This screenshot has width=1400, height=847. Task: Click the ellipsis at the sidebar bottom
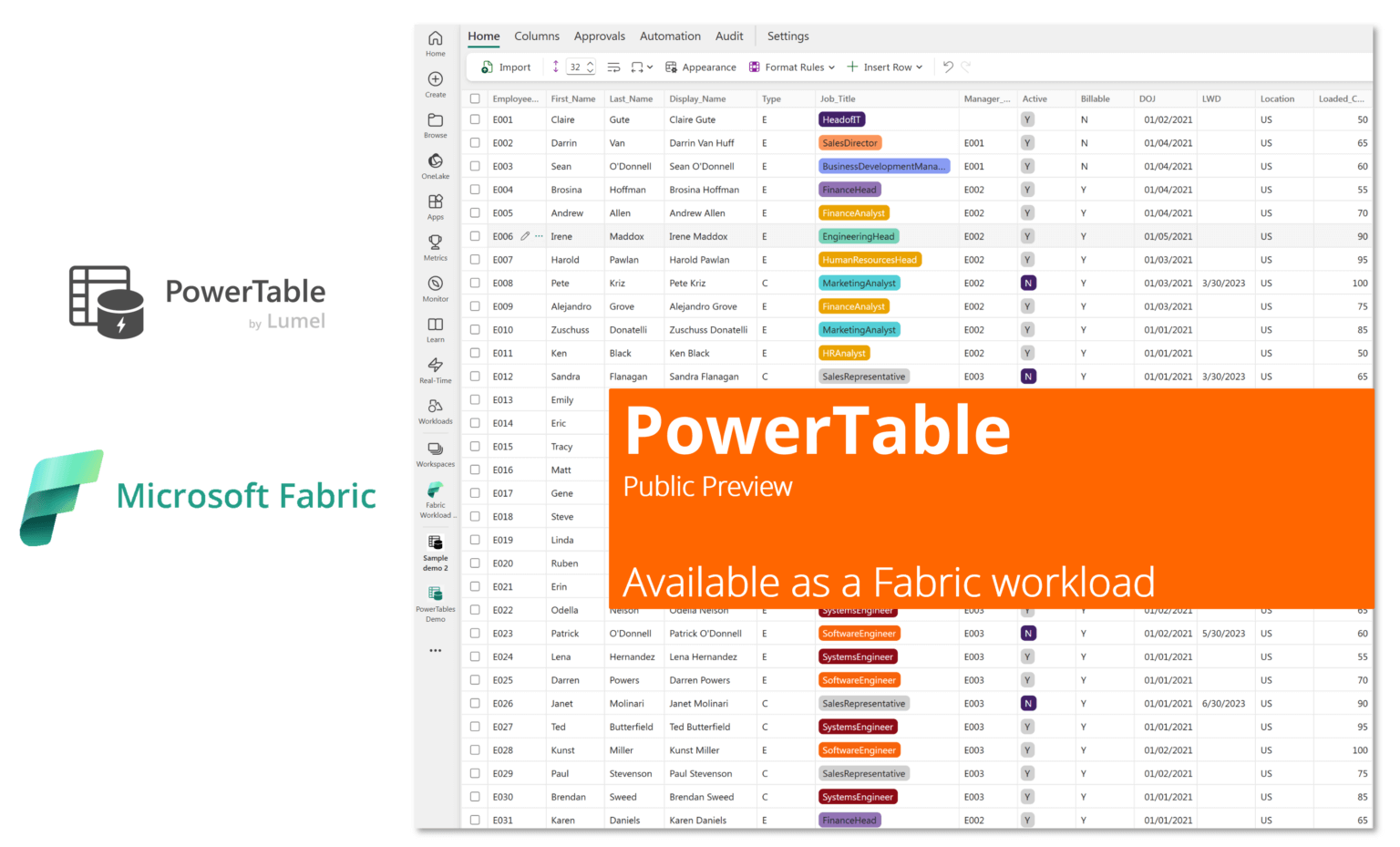(435, 649)
